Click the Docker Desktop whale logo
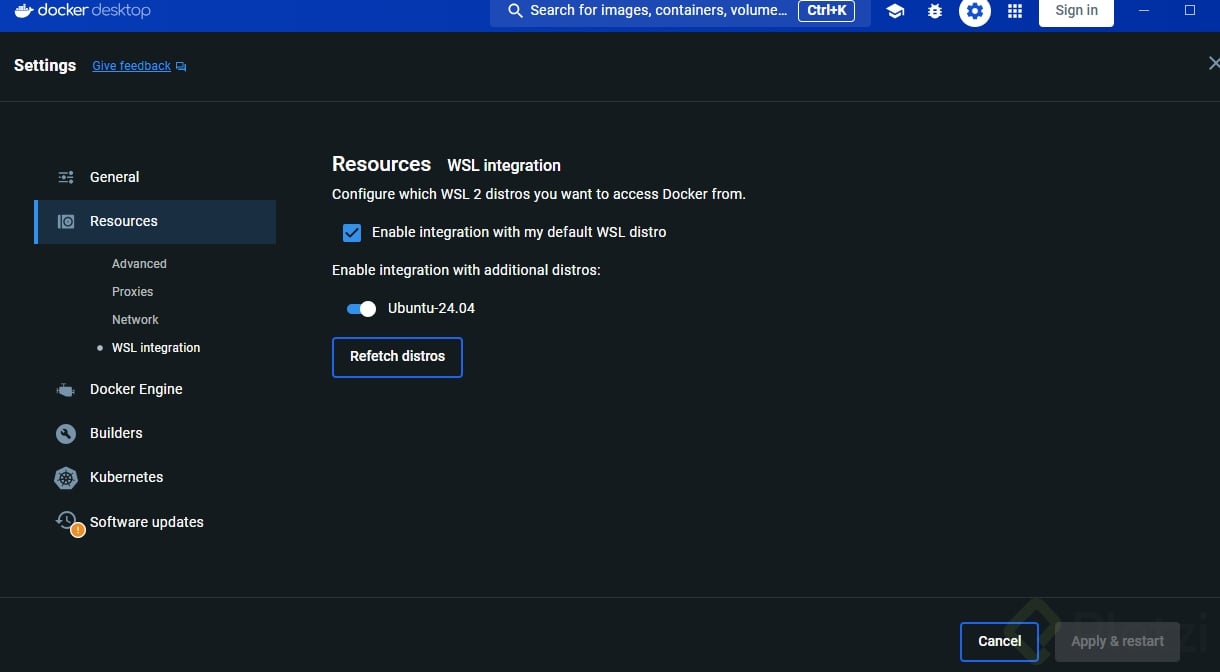 coord(24,10)
